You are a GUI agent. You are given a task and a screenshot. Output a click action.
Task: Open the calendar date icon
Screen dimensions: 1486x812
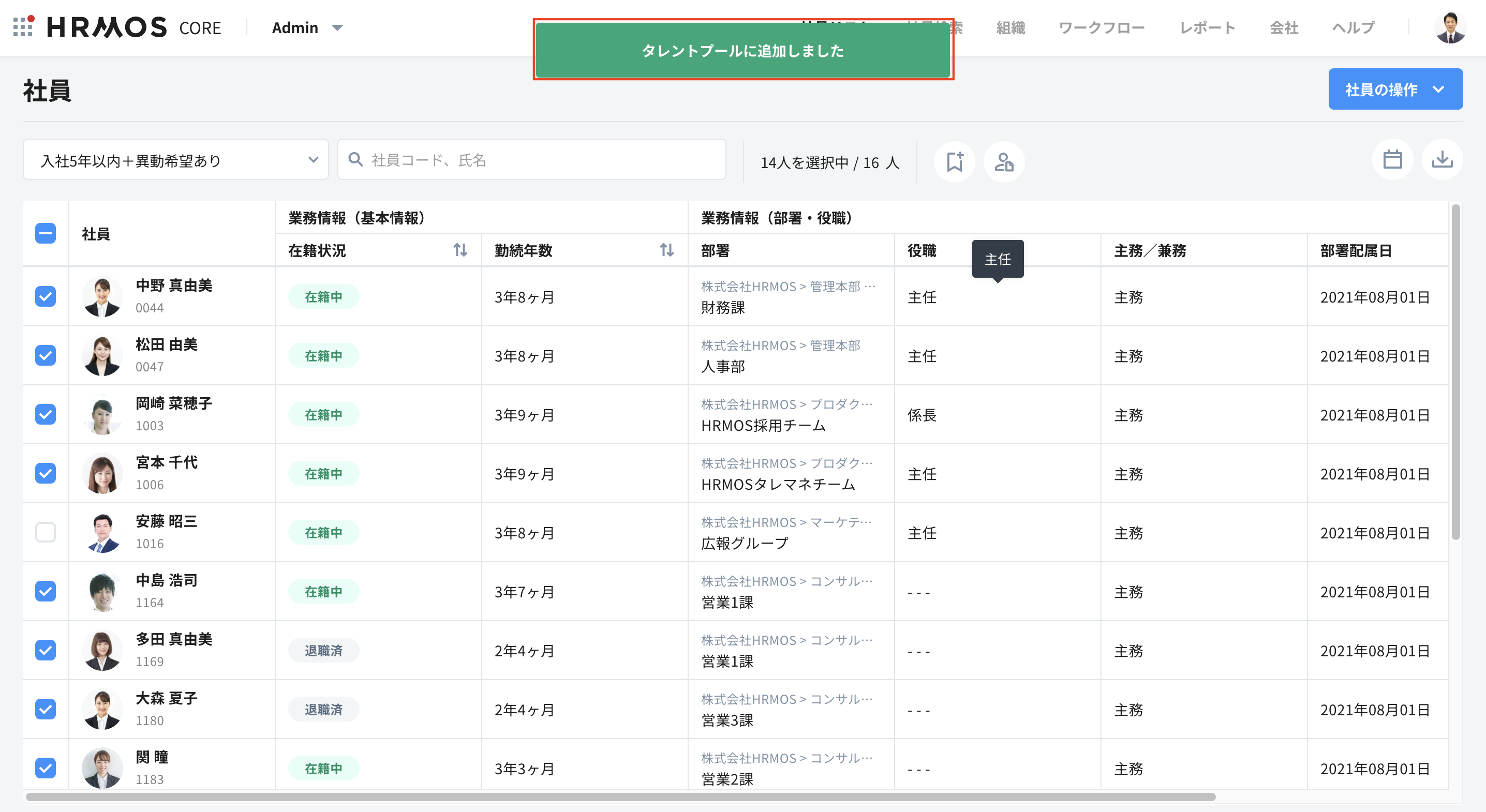1392,160
